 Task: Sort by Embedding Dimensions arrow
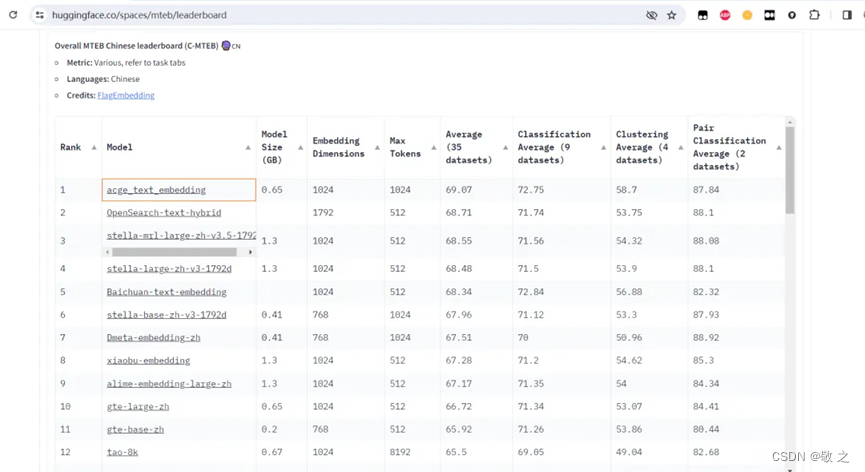coord(377,147)
